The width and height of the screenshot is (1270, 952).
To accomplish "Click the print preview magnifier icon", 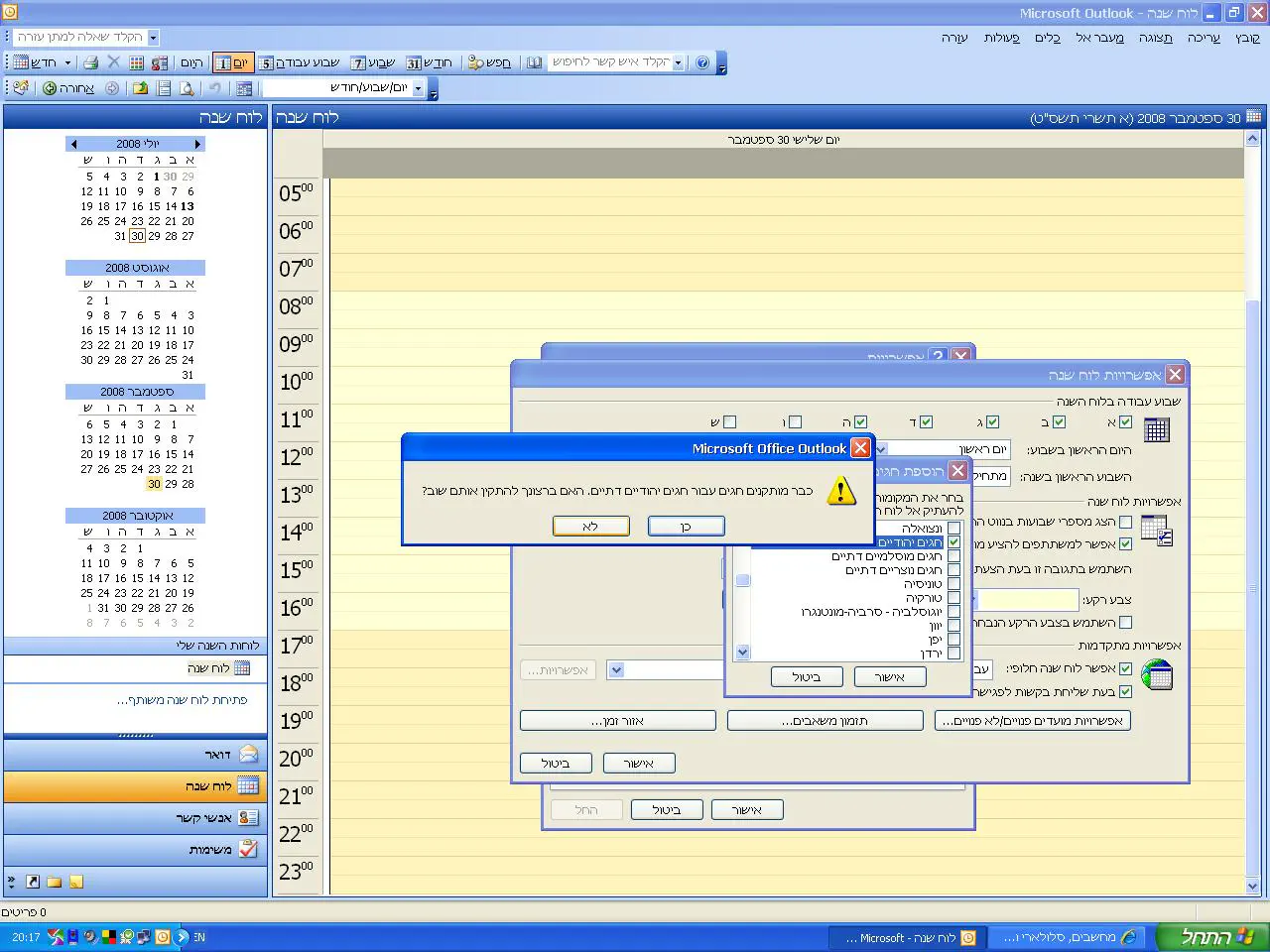I will point(187,88).
